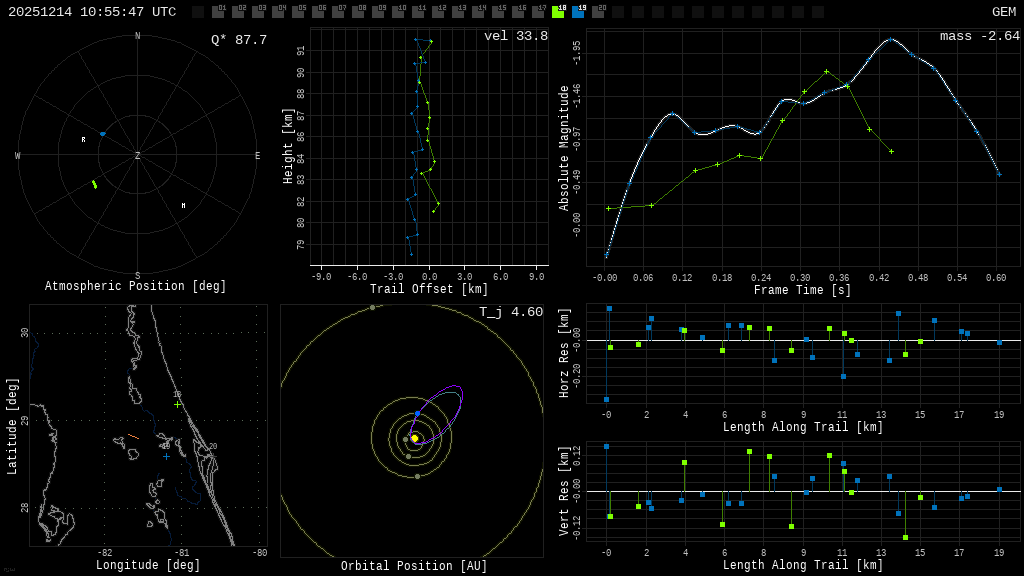Click the Q* 87.7 readout
Image resolution: width=1024 pixels, height=576 pixels.
(238, 40)
